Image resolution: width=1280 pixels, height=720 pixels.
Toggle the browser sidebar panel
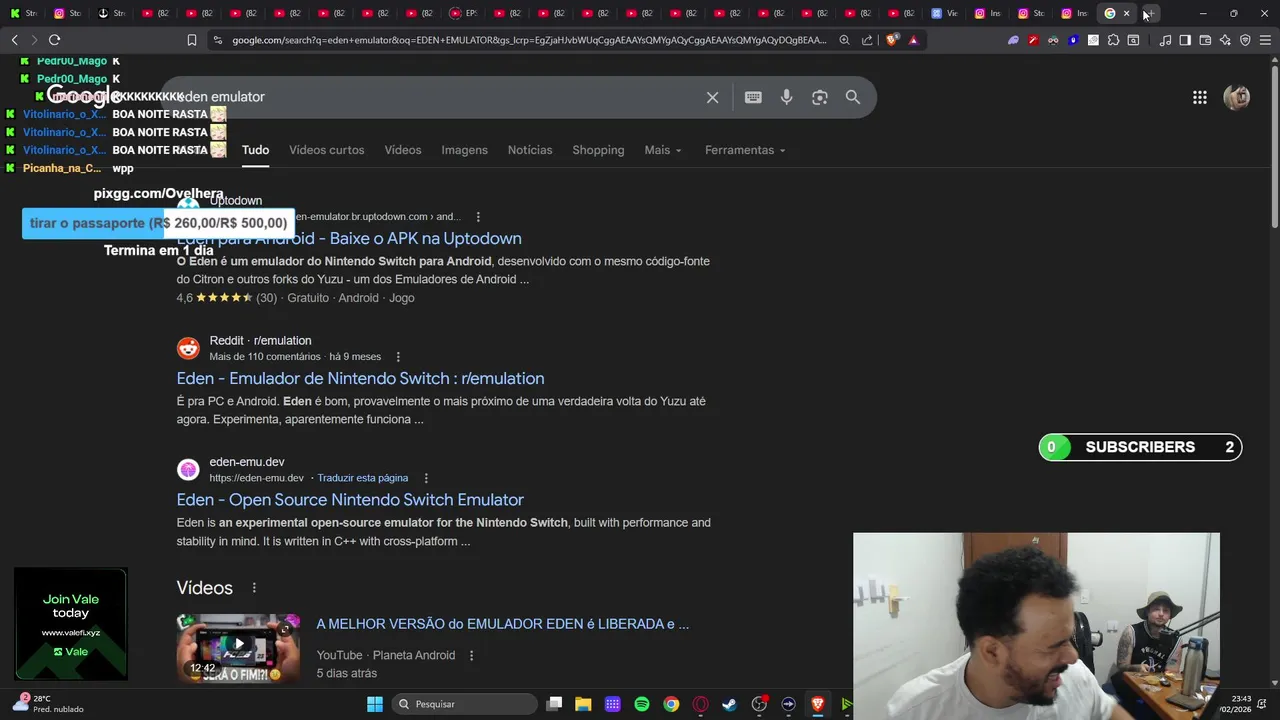point(1185,40)
